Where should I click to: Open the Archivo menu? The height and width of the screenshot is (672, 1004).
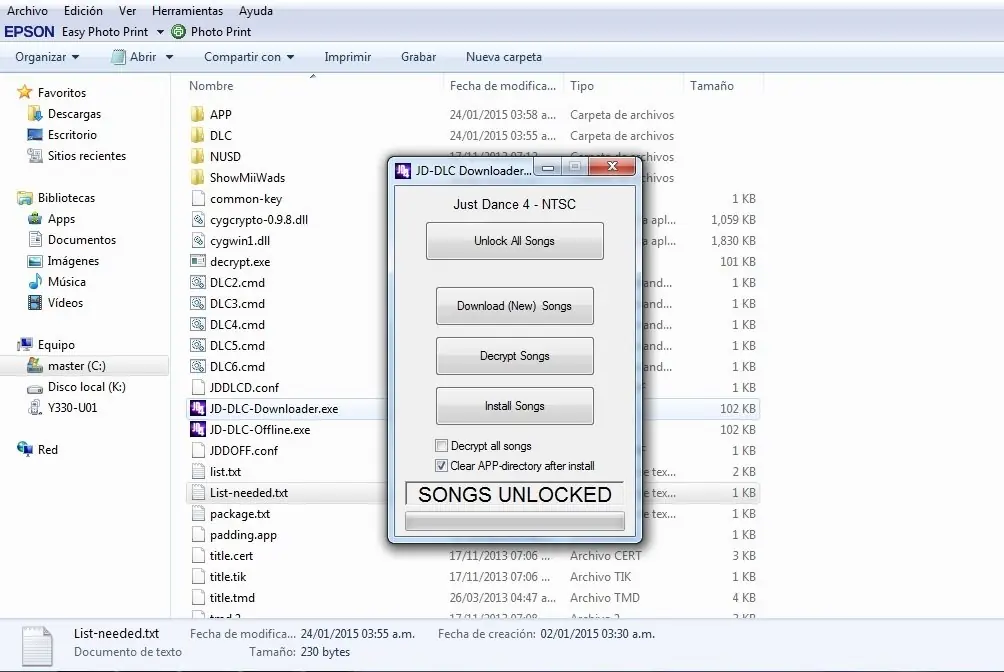[27, 11]
